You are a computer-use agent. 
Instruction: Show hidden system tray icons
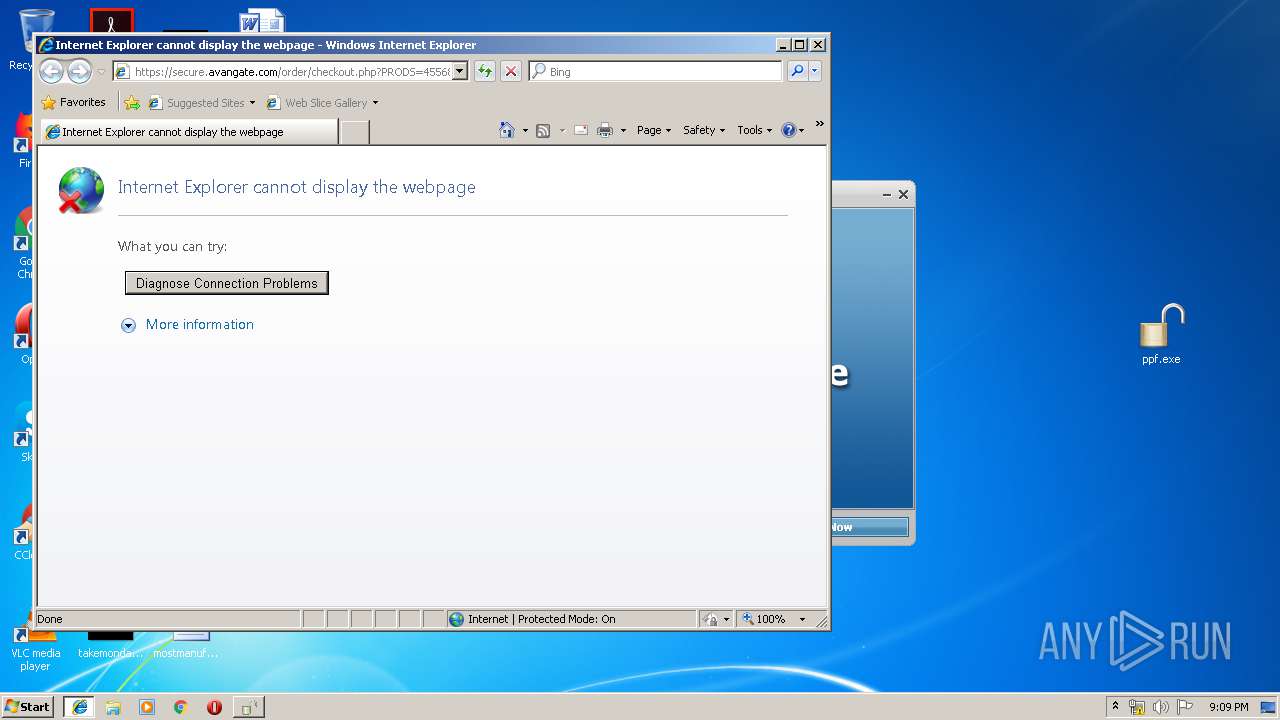(1115, 706)
